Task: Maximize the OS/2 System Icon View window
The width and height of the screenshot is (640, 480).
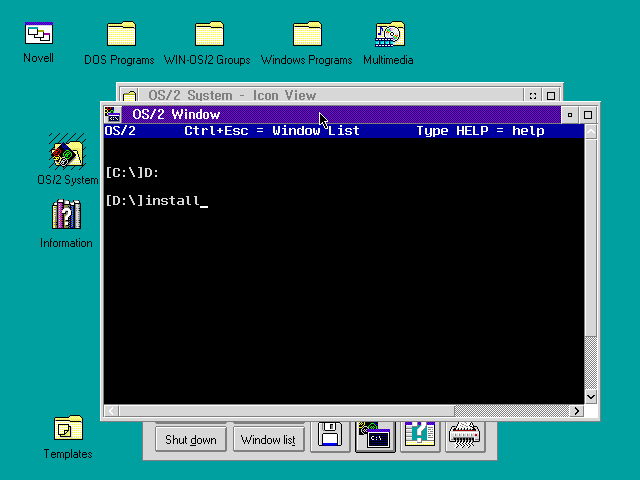Action: (x=551, y=96)
